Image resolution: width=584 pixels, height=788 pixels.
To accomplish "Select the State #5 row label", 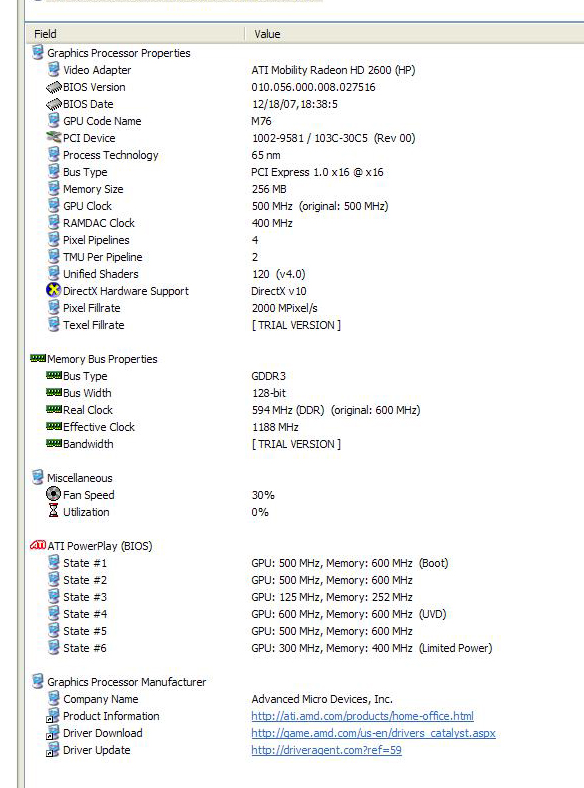I will (85, 631).
